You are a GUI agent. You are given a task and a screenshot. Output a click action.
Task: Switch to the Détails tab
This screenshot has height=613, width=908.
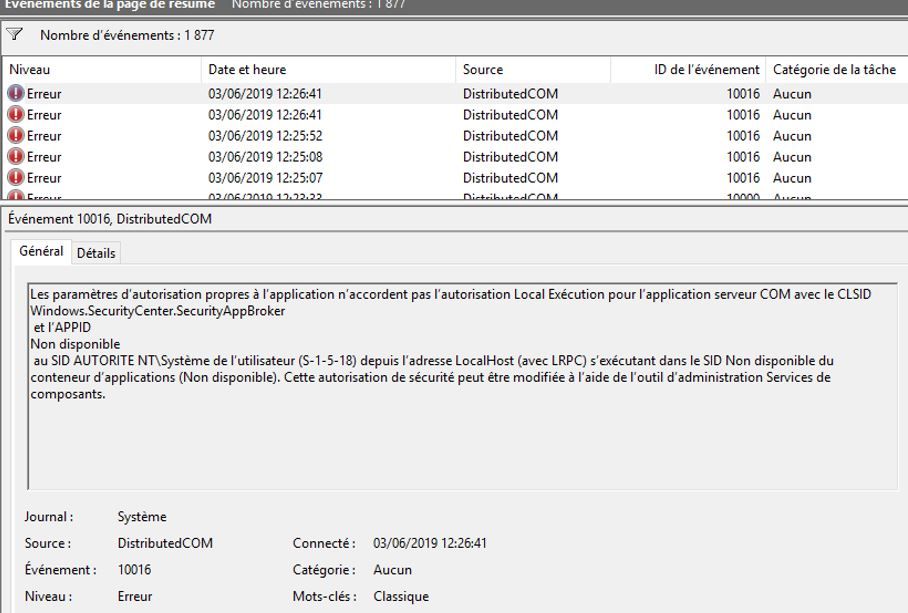96,253
